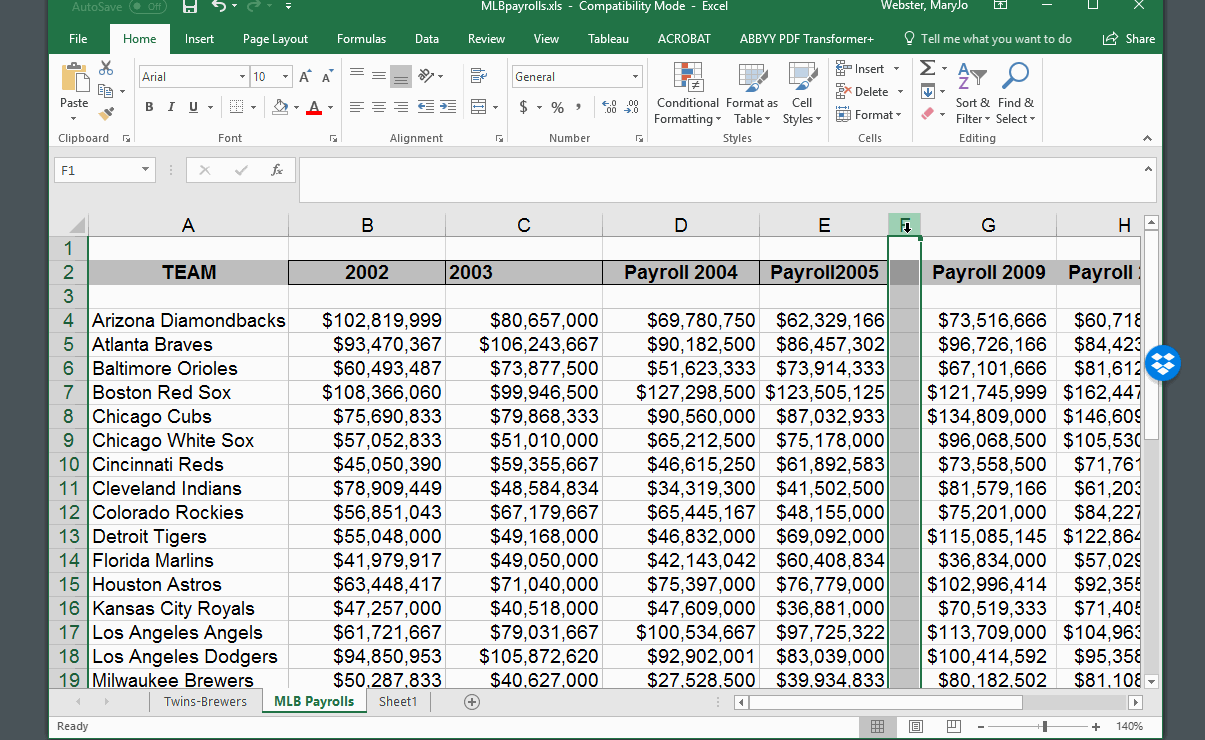The image size is (1205, 740).
Task: Activate the Format Painter brush
Action: coord(105,113)
